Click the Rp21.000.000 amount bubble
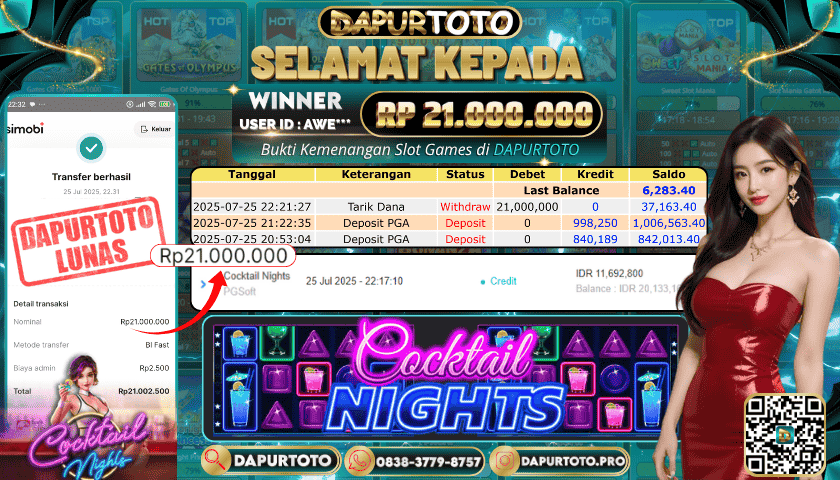Viewport: 840px width, 480px height. click(223, 256)
